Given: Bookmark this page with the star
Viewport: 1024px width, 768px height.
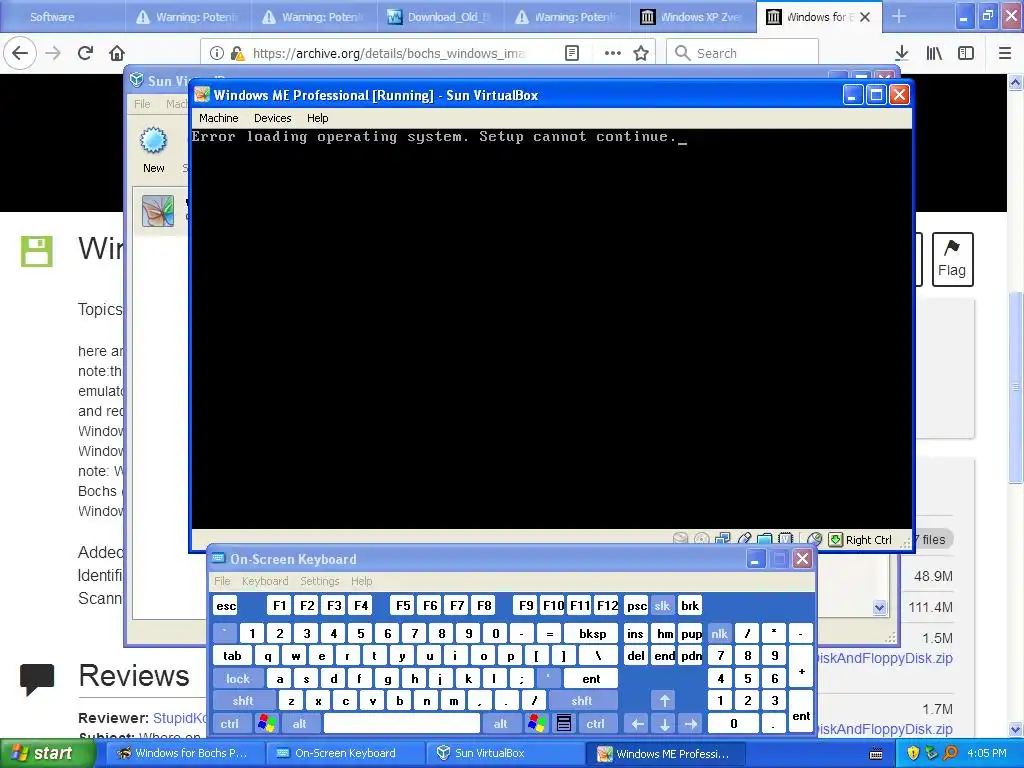Looking at the screenshot, I should point(641,53).
